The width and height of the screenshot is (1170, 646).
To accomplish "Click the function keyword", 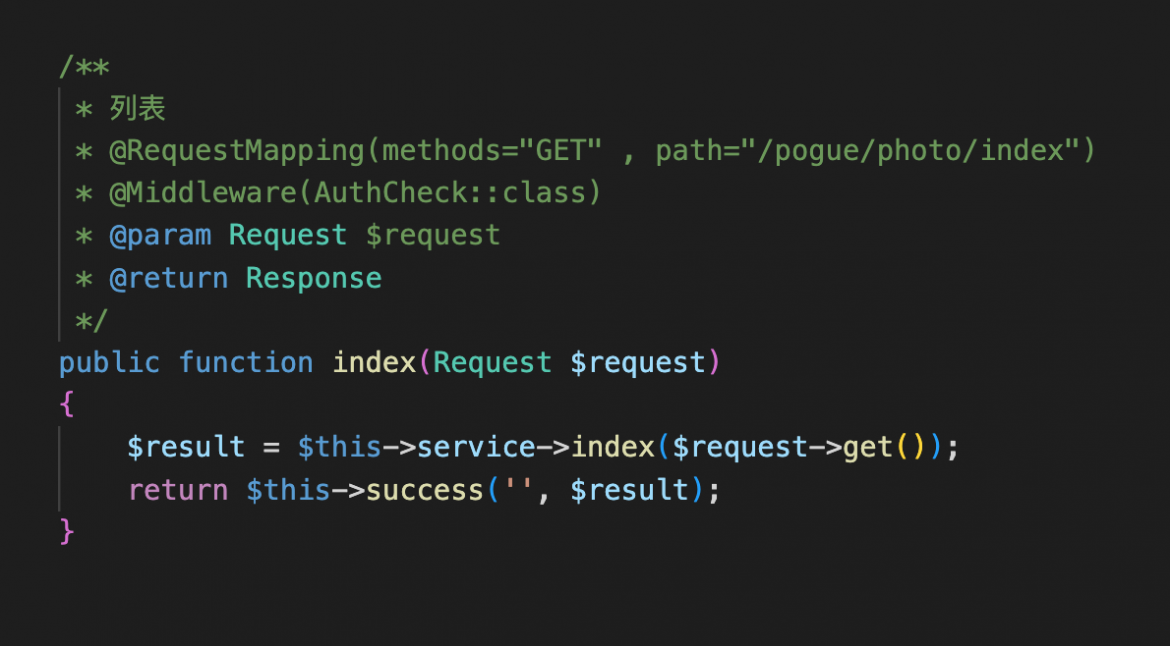I will (246, 362).
